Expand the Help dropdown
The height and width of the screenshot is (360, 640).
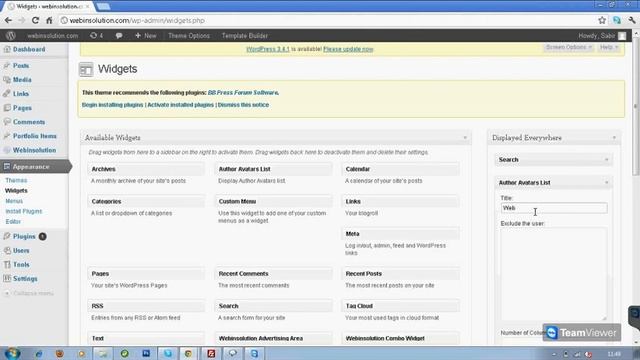[609, 47]
